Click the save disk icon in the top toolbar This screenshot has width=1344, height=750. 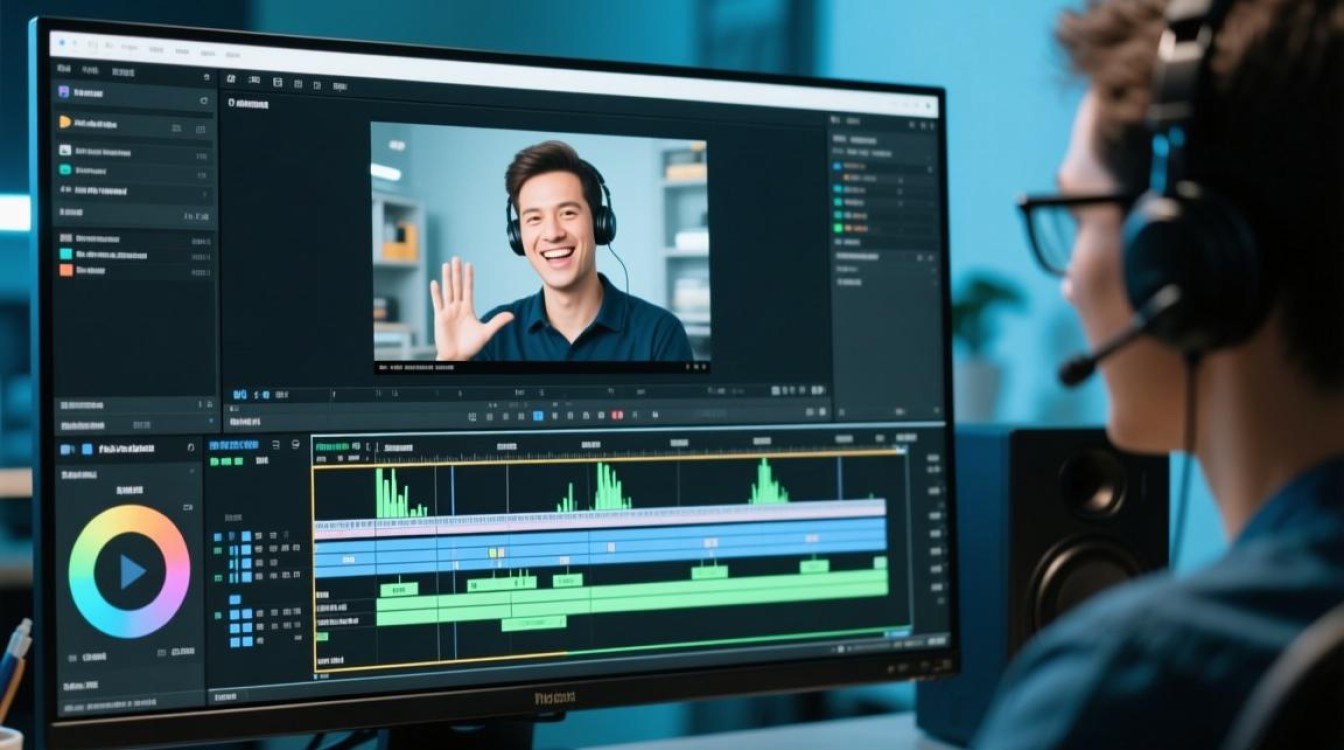pos(277,82)
